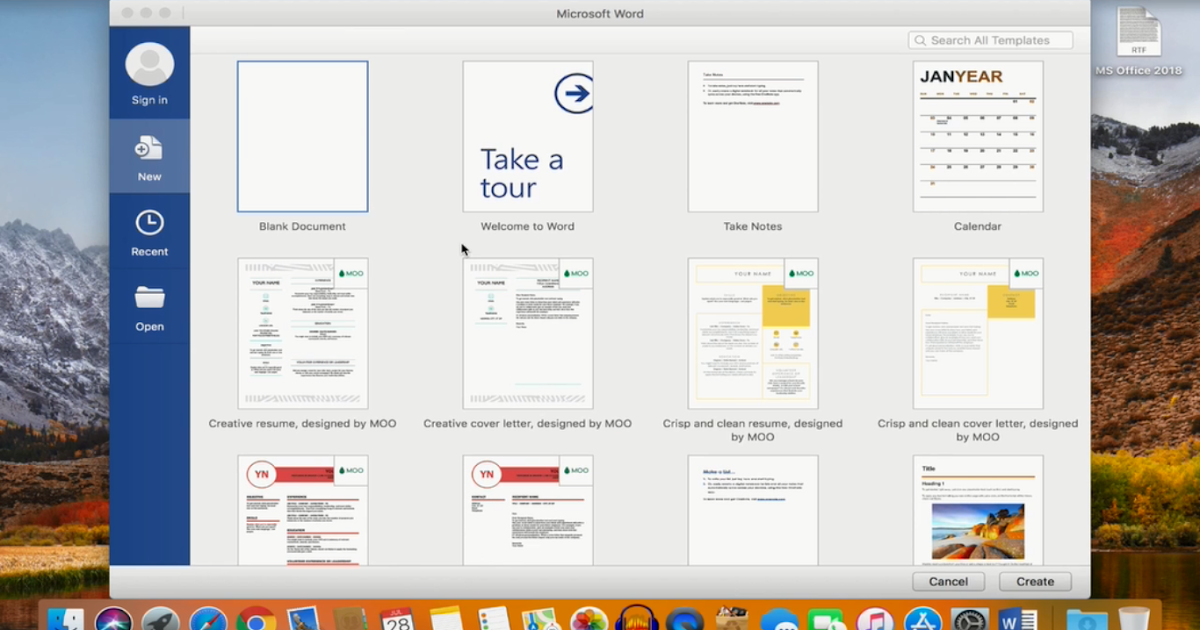Select the Take Notes template
The width and height of the screenshot is (1200, 630).
(753, 137)
